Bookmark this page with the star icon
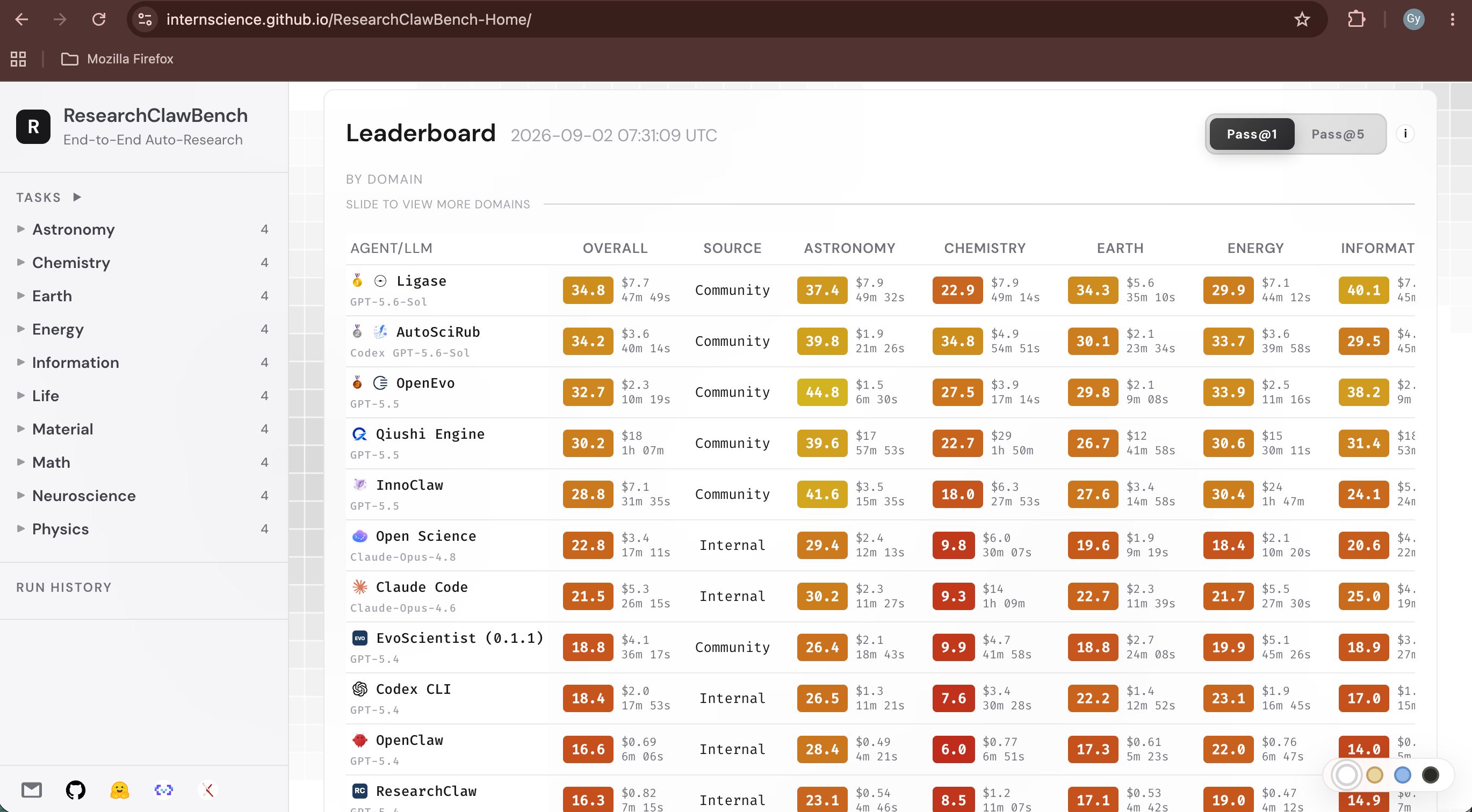The height and width of the screenshot is (812, 1472). point(1302,19)
